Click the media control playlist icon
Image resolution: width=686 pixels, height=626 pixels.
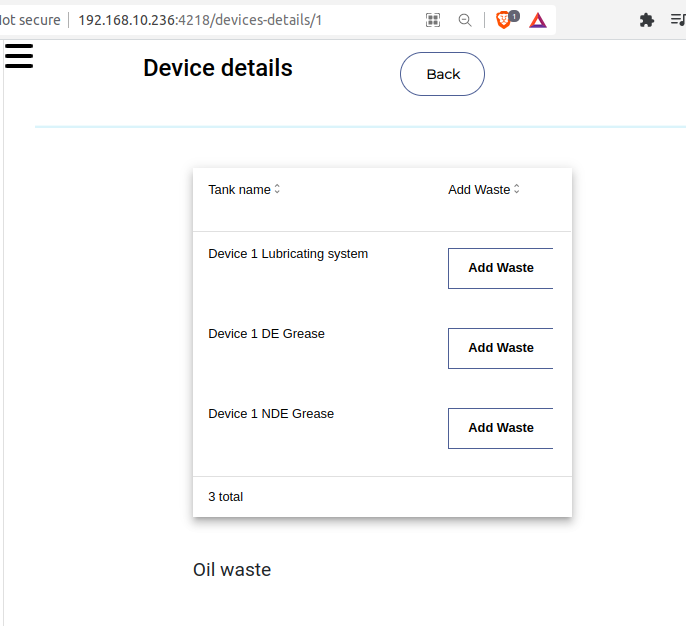[x=678, y=20]
